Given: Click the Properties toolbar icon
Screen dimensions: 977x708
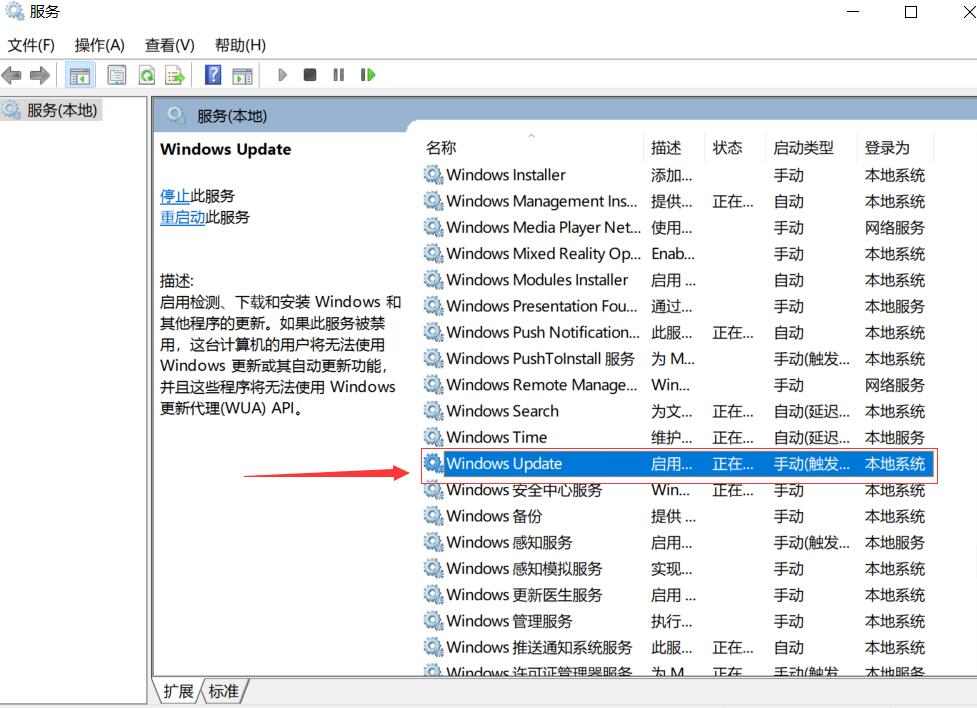Looking at the screenshot, I should click(x=117, y=75).
